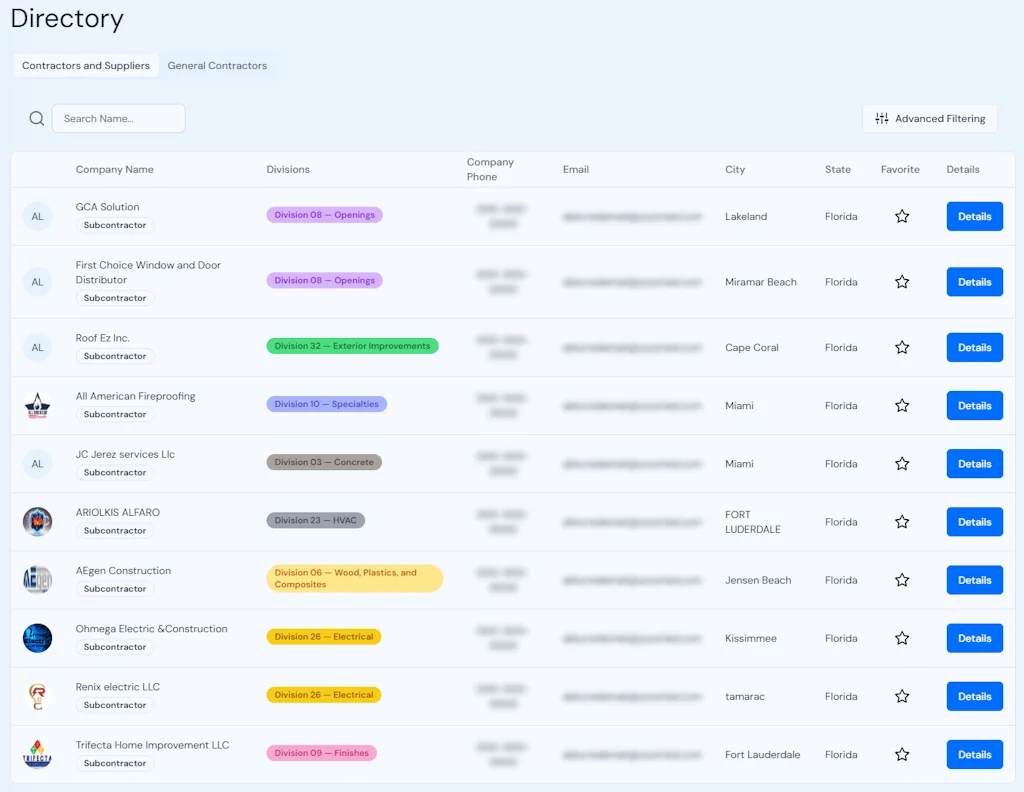Image resolution: width=1024 pixels, height=792 pixels.
Task: Click the AL avatar for GCA Solution
Action: pyautogui.click(x=37, y=216)
